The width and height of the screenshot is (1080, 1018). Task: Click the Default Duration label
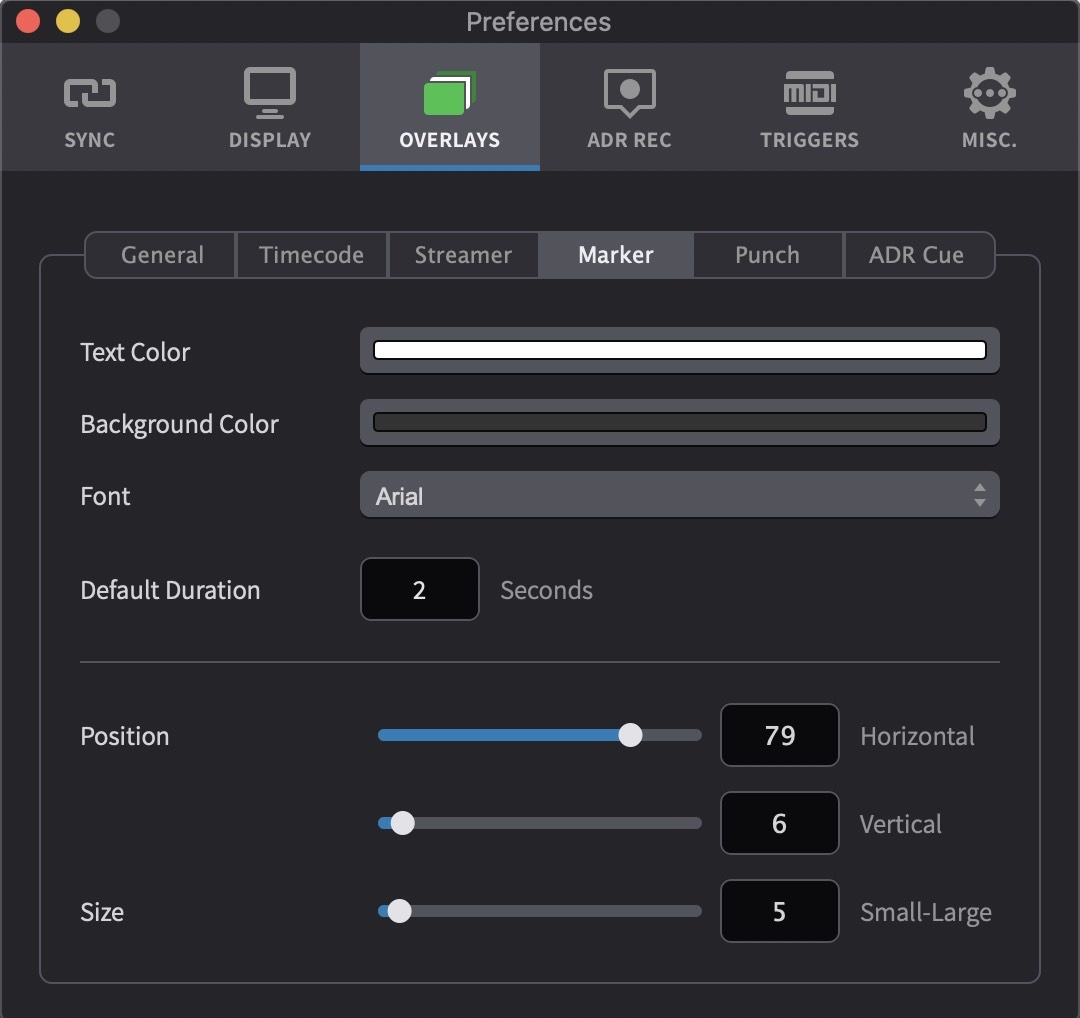(x=170, y=590)
